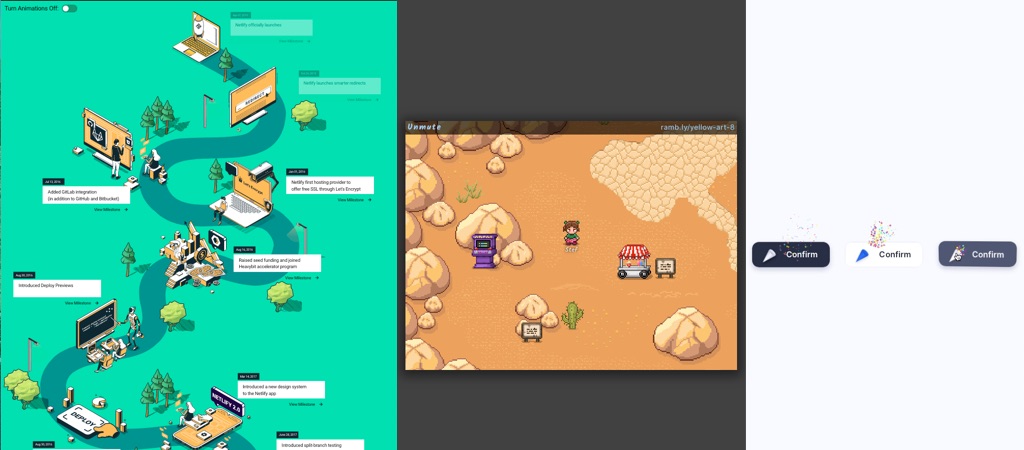Open View Milestone for seed funding card
This screenshot has height=450, width=1024.
point(301,278)
